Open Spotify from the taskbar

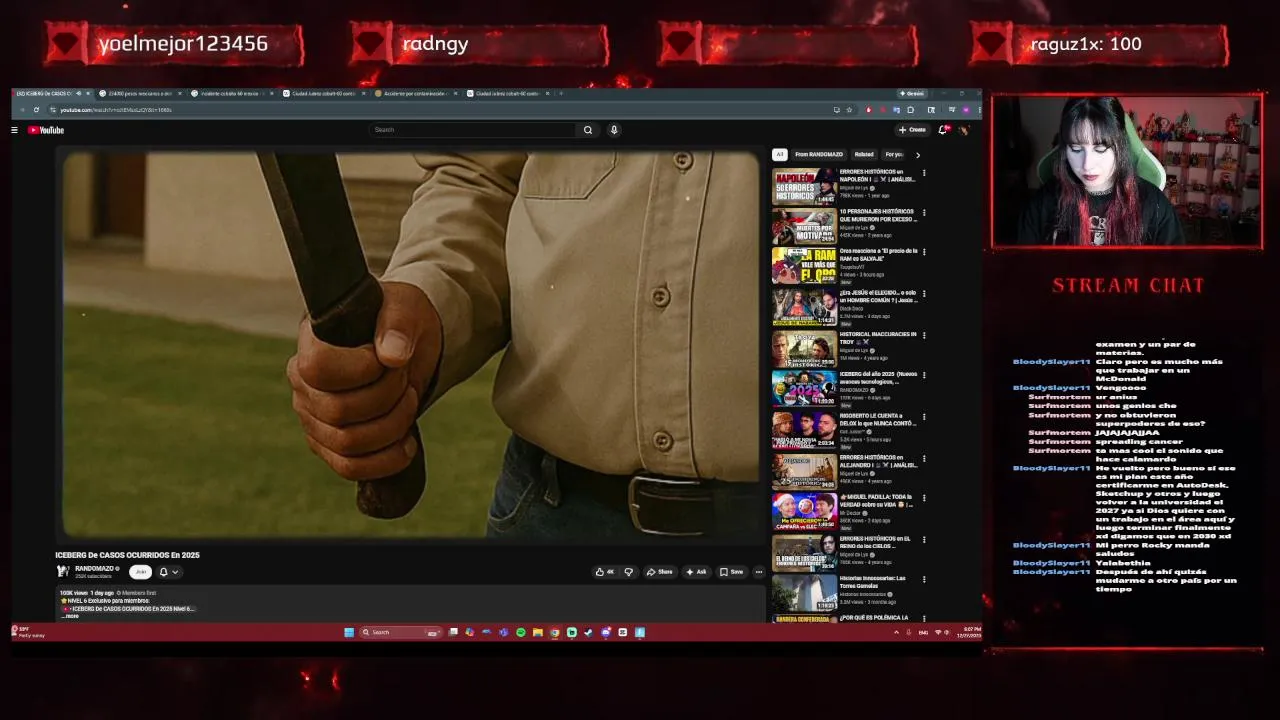520,632
